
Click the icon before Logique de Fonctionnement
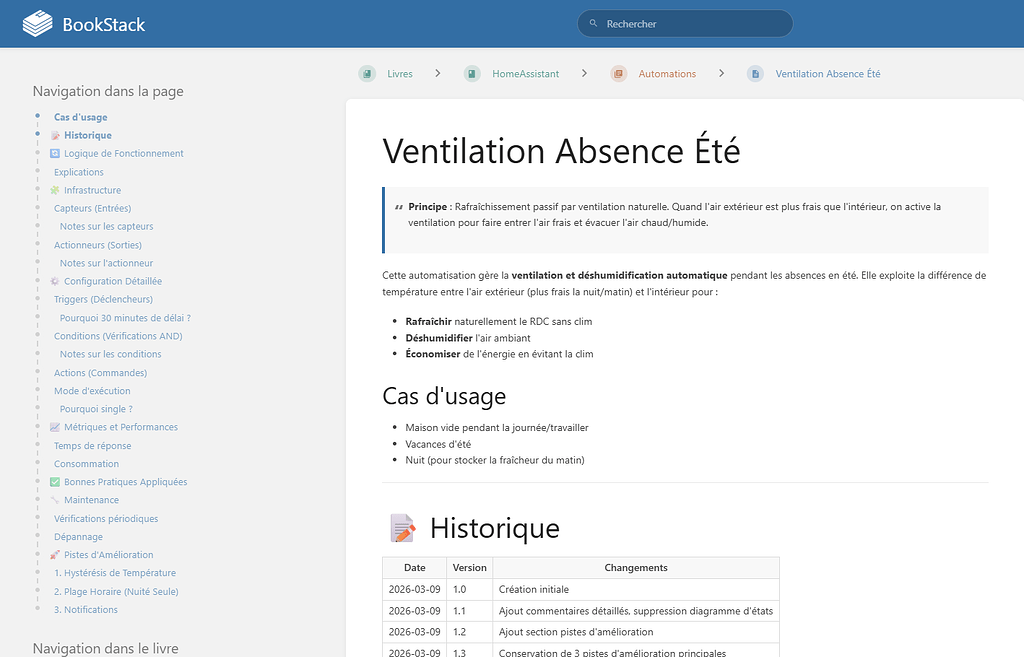pyautogui.click(x=56, y=153)
